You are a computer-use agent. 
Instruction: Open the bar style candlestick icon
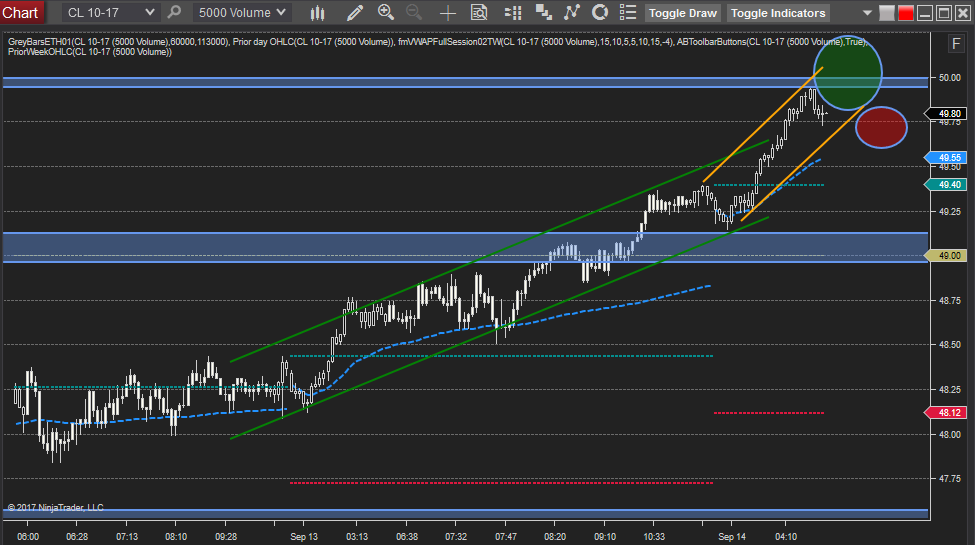(318, 12)
